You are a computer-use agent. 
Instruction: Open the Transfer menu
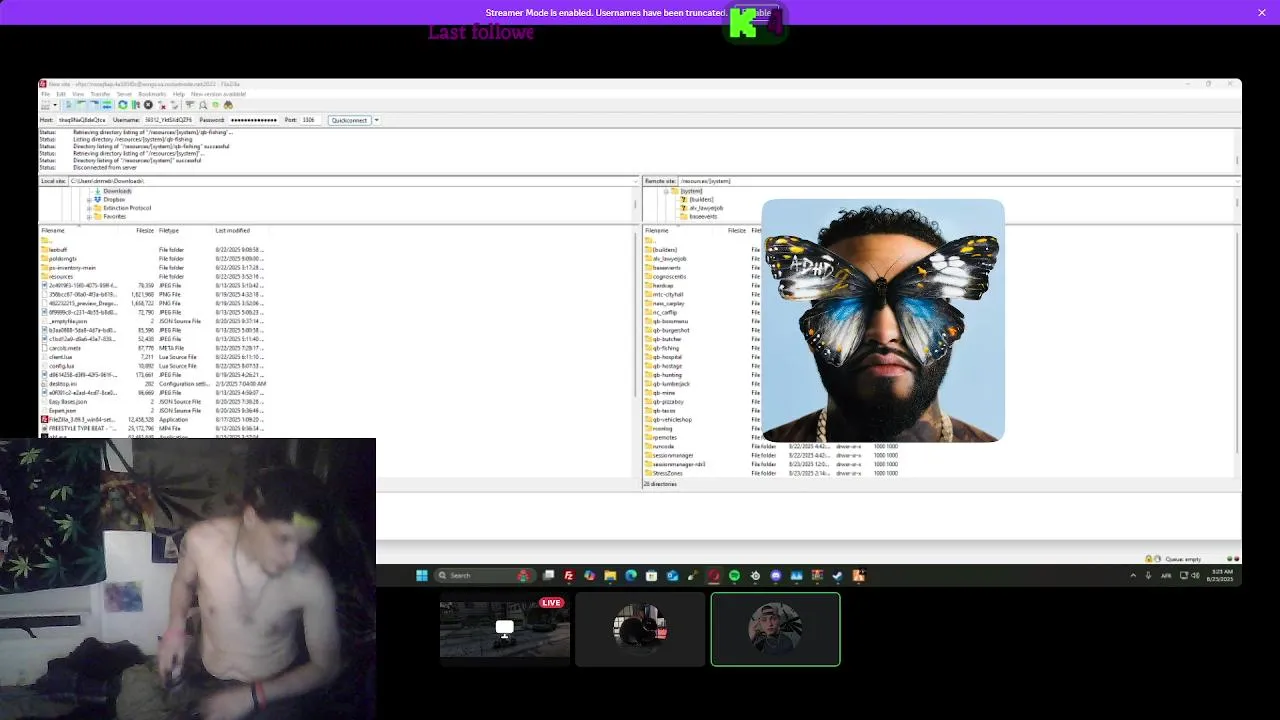coord(100,94)
